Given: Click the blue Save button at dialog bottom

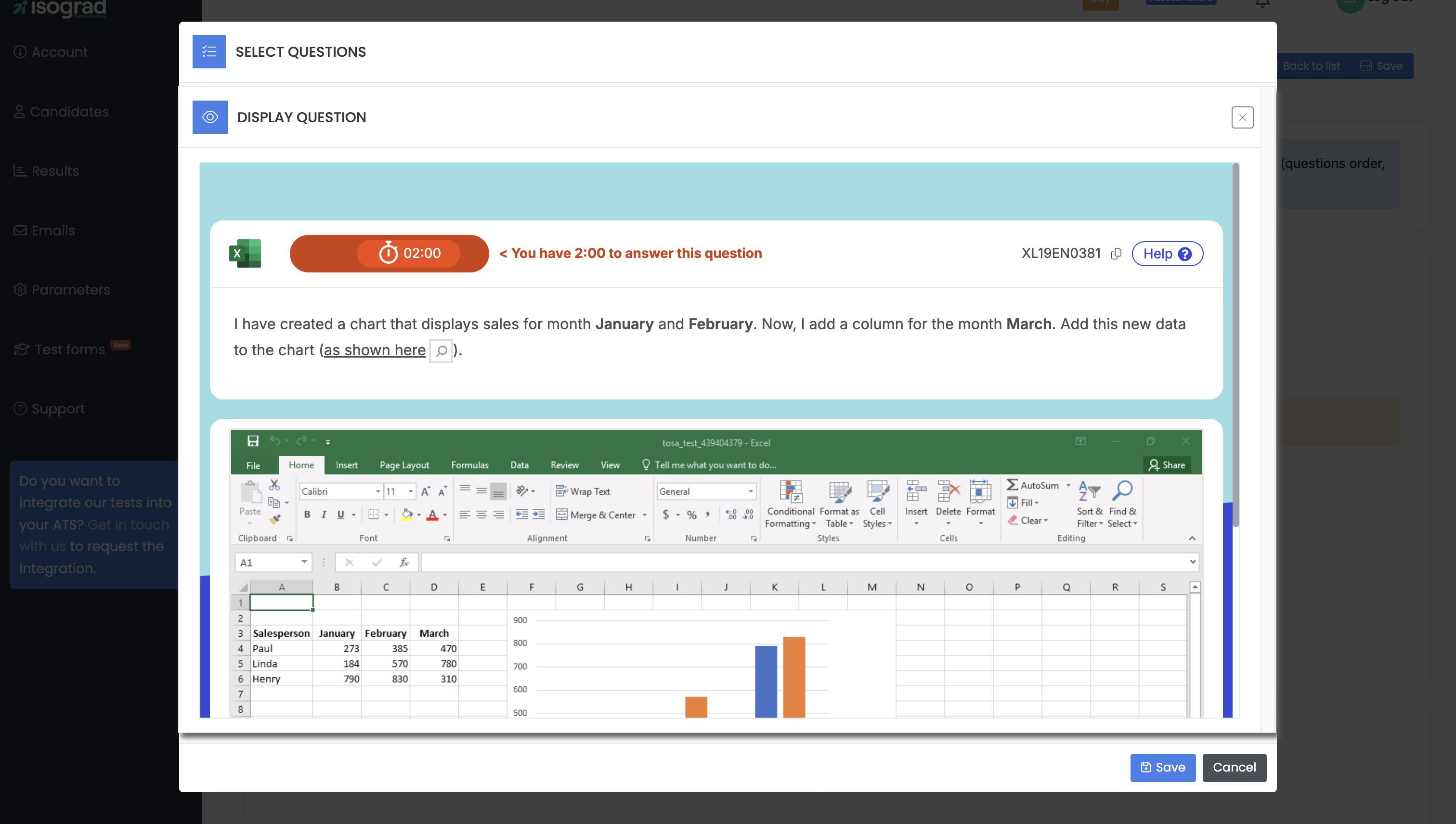Looking at the screenshot, I should pyautogui.click(x=1163, y=767).
